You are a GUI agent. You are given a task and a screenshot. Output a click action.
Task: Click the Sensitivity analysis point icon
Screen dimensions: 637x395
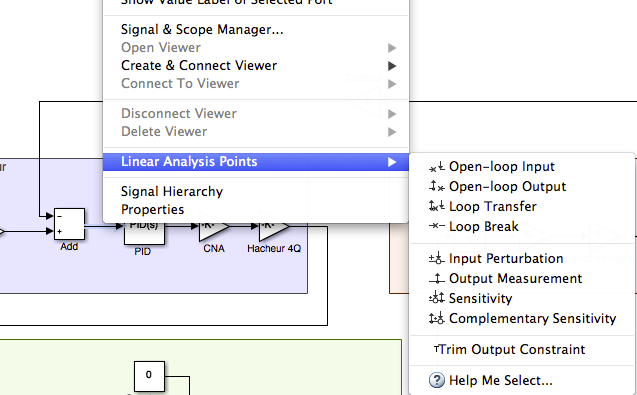(x=437, y=298)
